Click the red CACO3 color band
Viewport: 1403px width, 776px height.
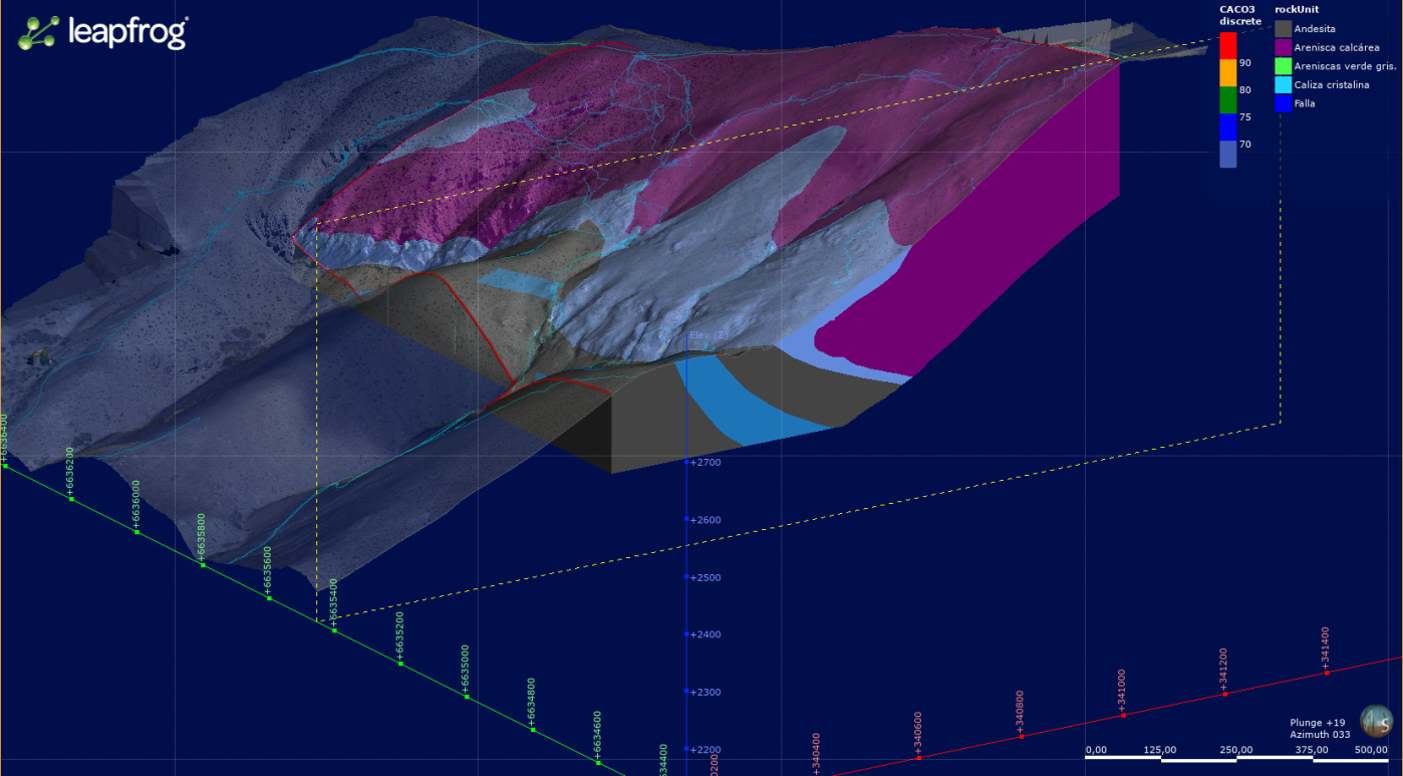[x=1228, y=46]
